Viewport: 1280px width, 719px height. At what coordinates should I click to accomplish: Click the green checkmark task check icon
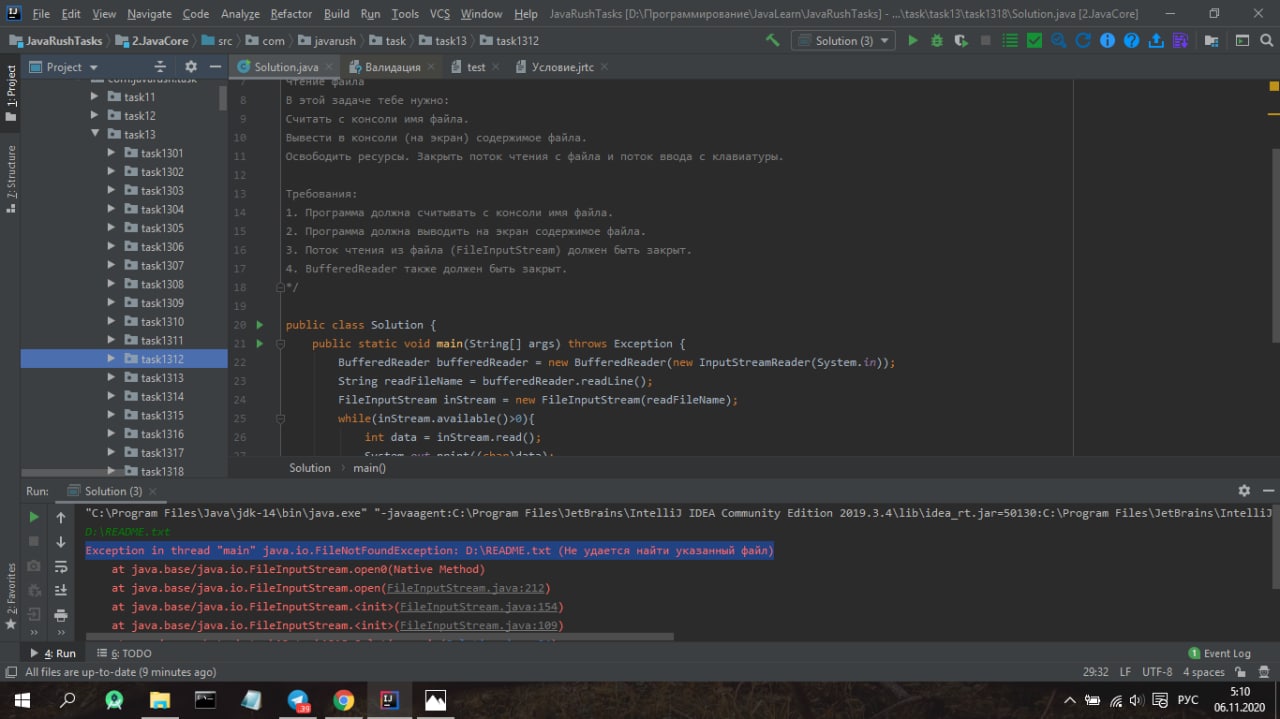[x=1034, y=41]
